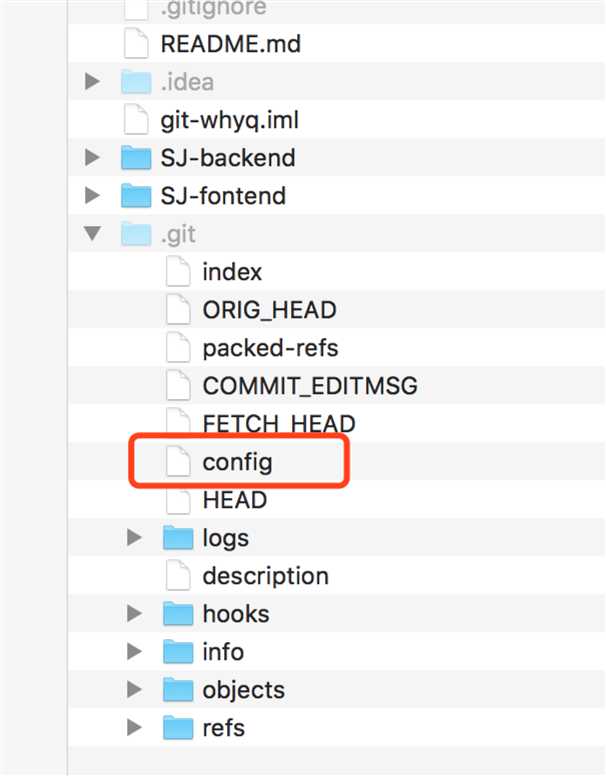Collapse the .git folder
The height and width of the screenshot is (776, 606).
(92, 234)
